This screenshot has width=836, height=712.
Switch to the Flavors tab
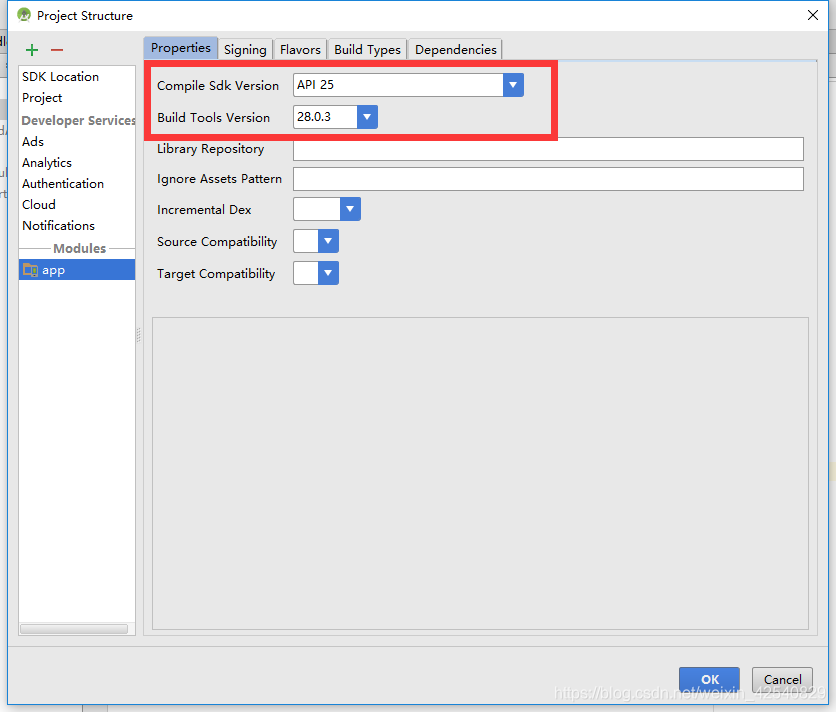[x=300, y=49]
